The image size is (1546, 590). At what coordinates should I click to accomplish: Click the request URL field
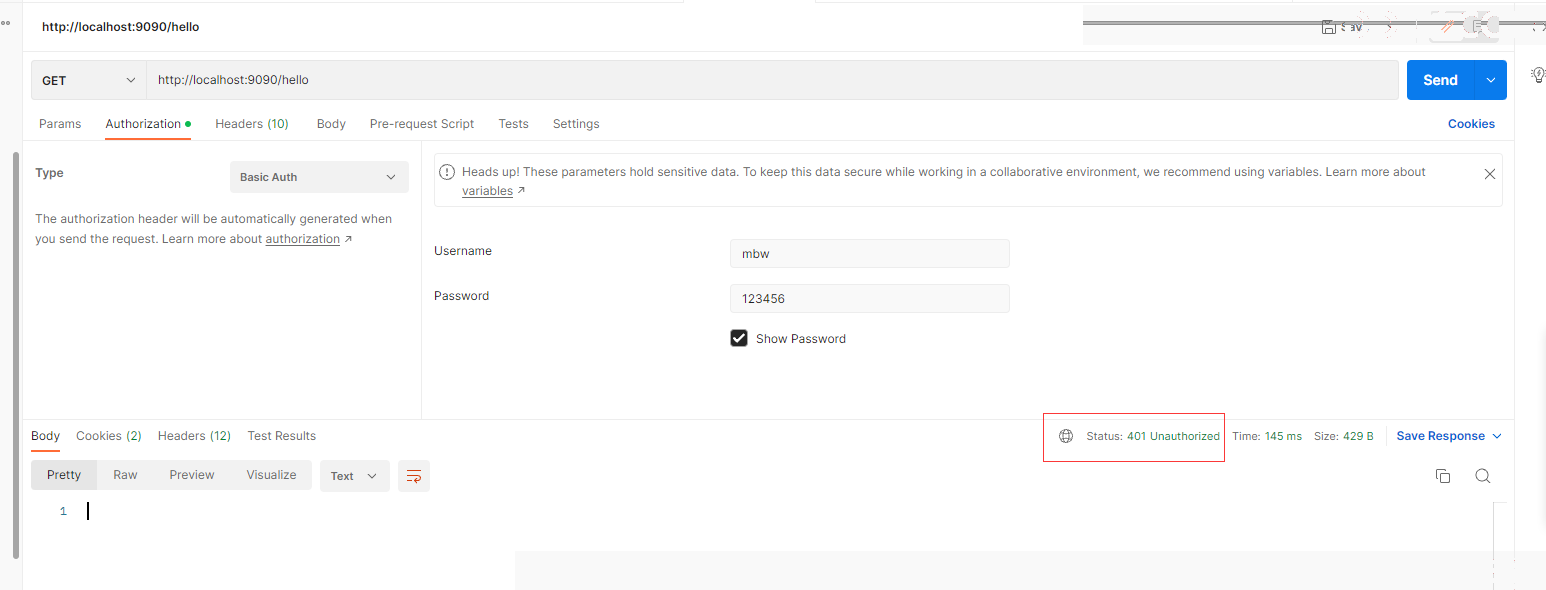coord(772,80)
